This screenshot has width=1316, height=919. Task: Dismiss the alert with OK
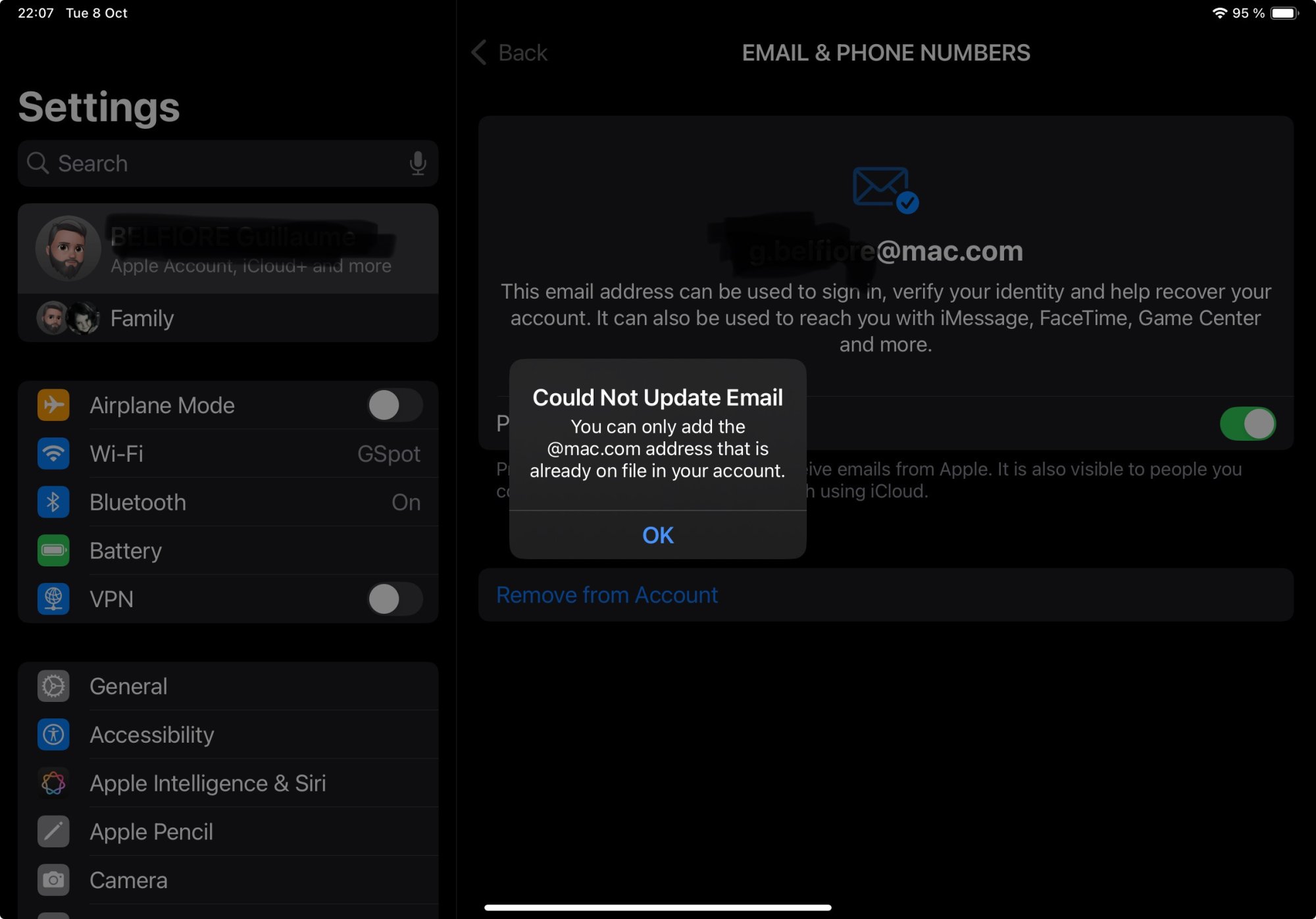[658, 535]
